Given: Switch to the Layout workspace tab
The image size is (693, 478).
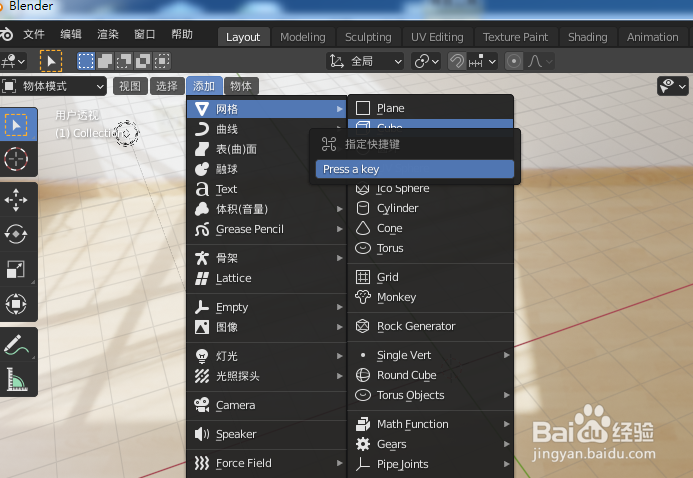Looking at the screenshot, I should tap(243, 37).
